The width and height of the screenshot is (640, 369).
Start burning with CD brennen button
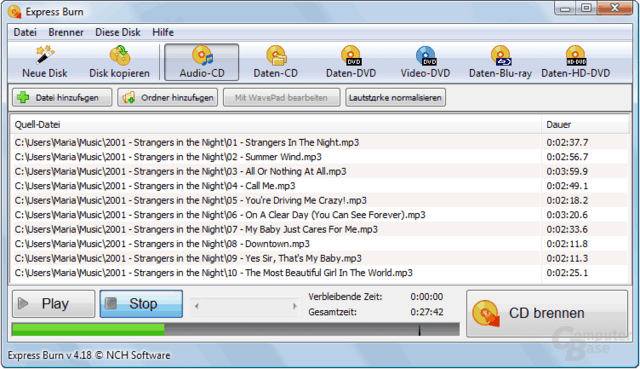(x=547, y=313)
